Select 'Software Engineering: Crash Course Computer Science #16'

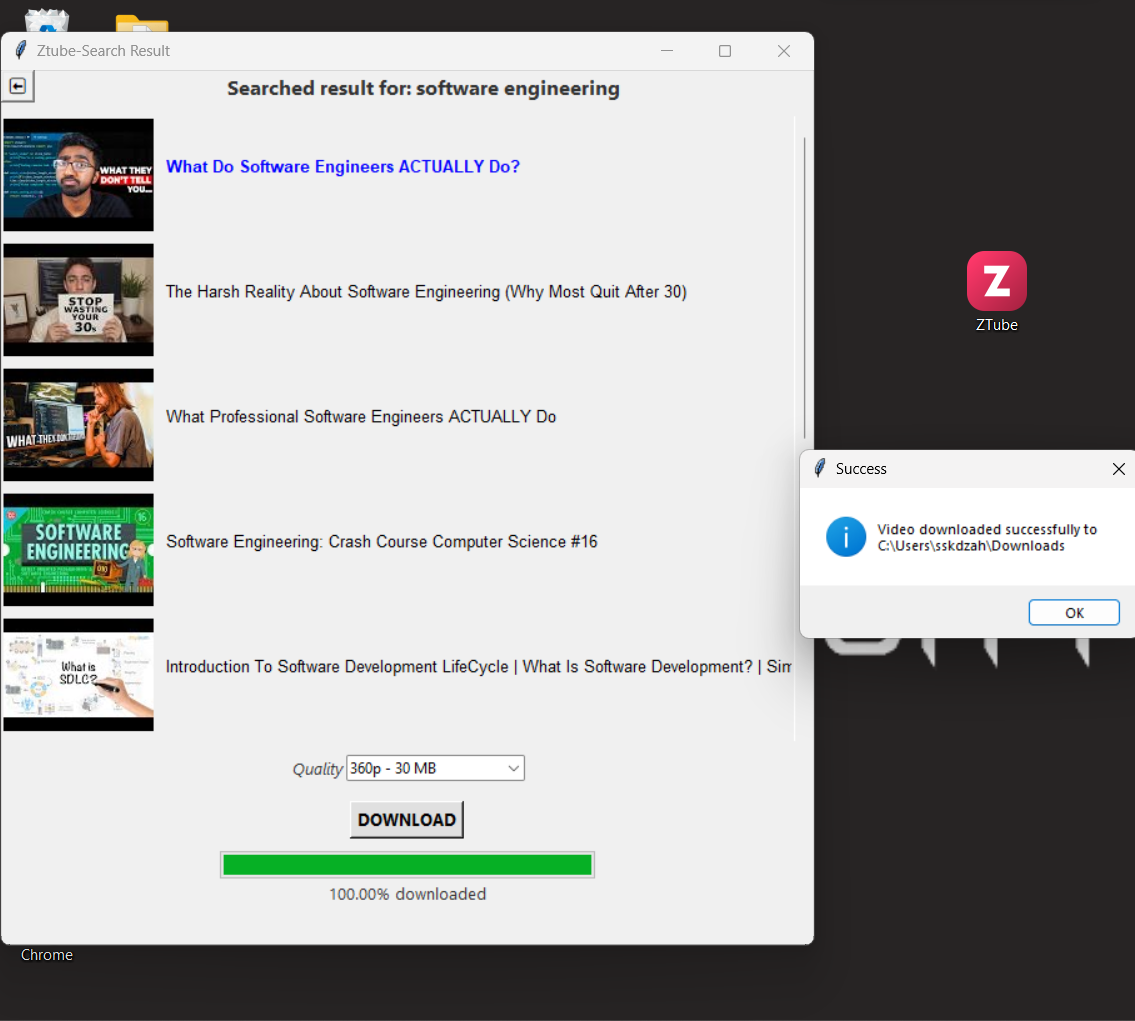[381, 542]
